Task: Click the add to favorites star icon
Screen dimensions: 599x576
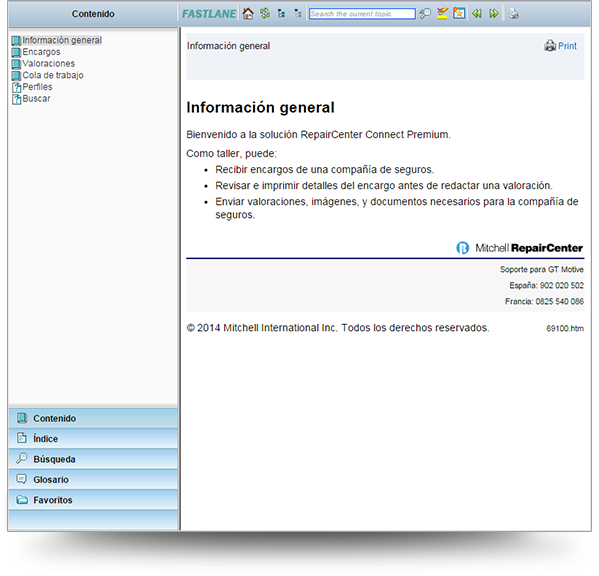Action: 459,14
